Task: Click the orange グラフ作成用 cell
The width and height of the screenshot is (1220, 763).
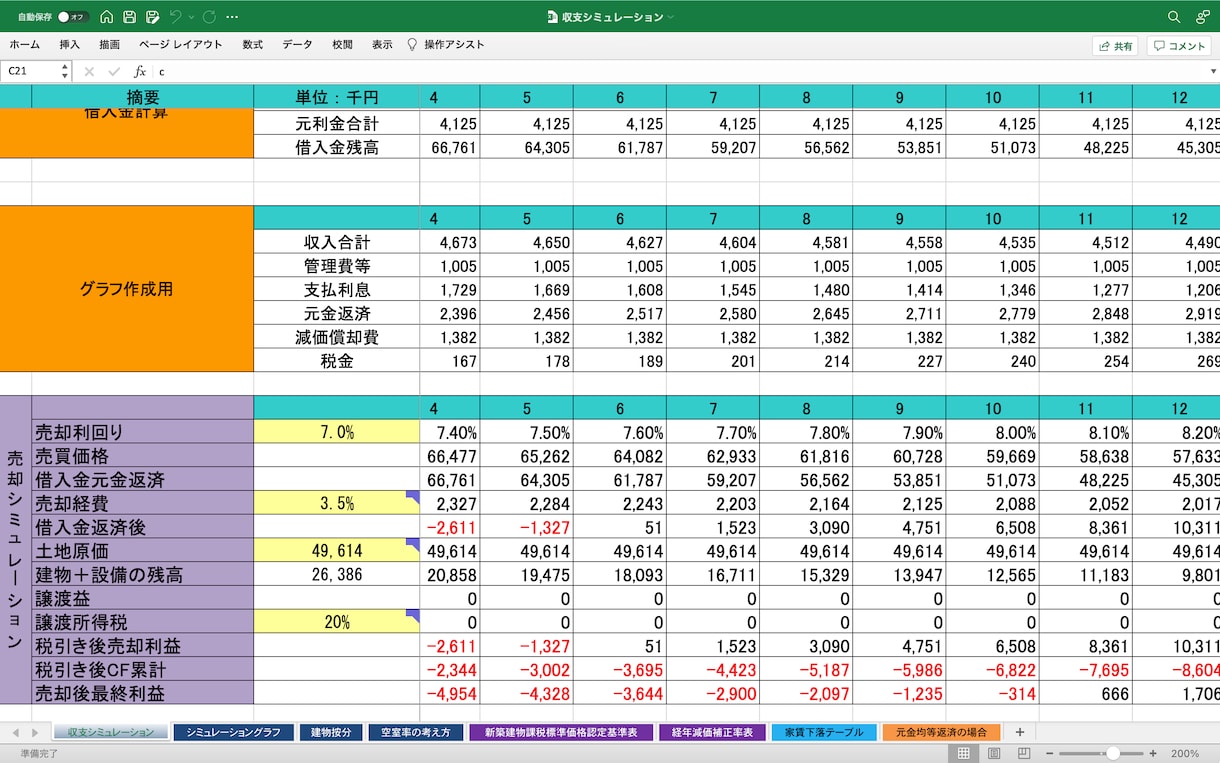Action: pyautogui.click(x=126, y=289)
